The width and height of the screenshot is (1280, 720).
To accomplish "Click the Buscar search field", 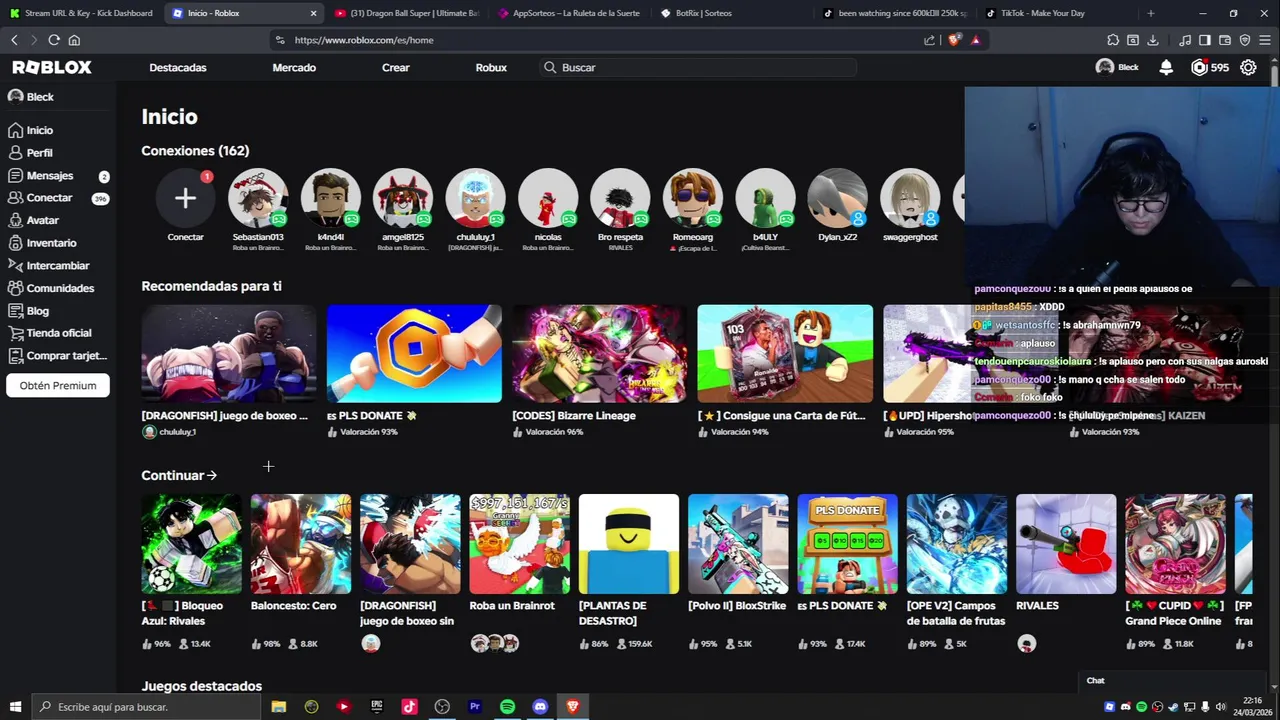I will 697,67.
